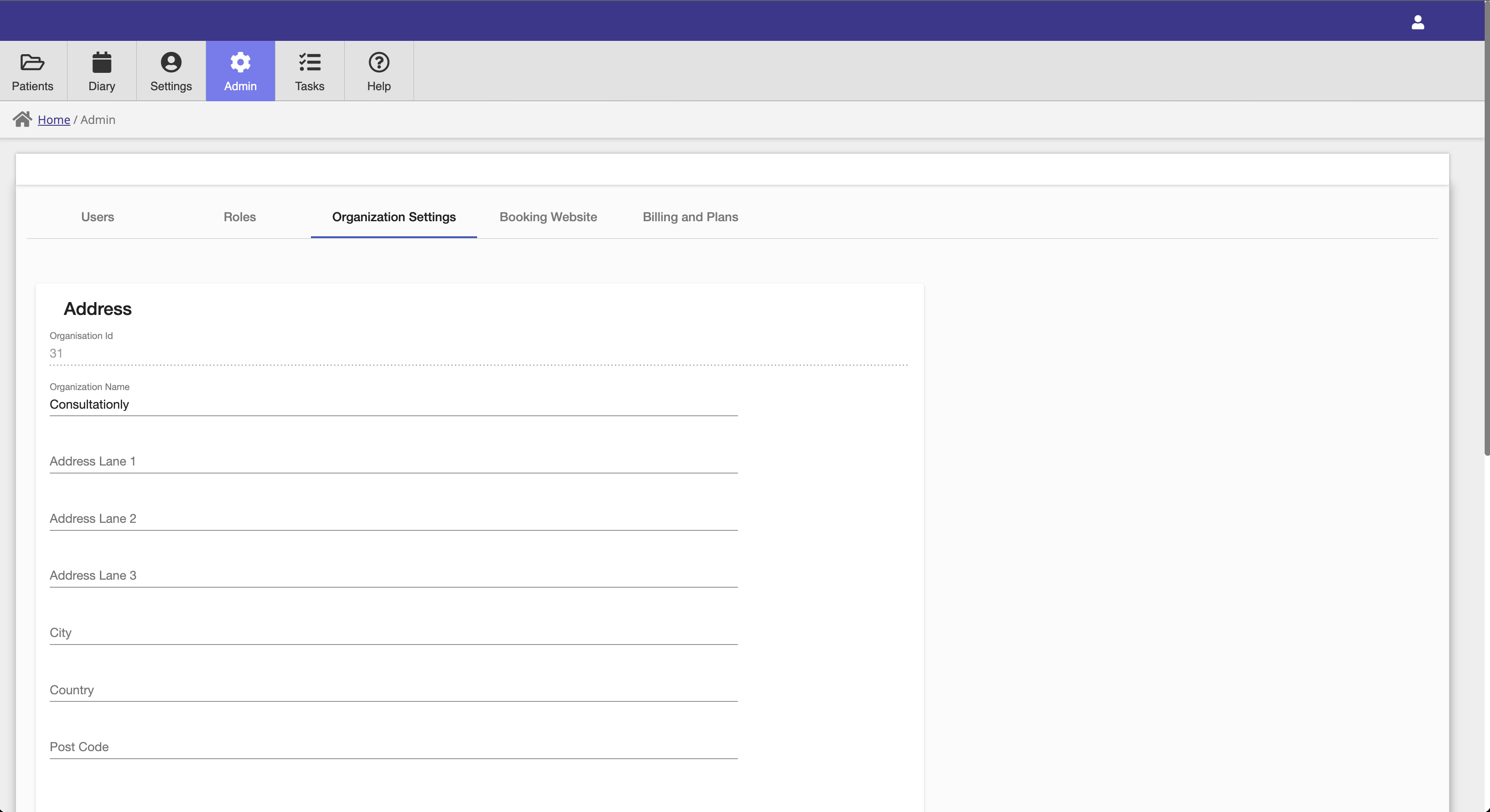
Task: Click the City input field
Action: (x=394, y=632)
